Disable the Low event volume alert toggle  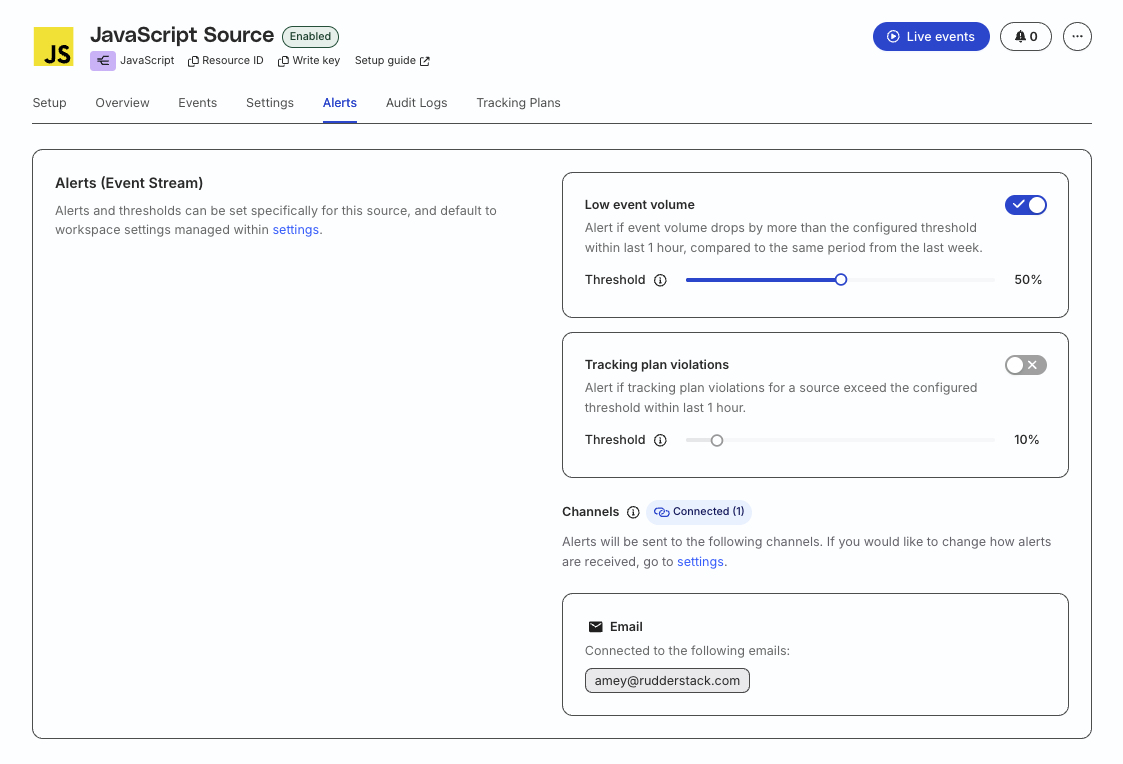click(1026, 205)
